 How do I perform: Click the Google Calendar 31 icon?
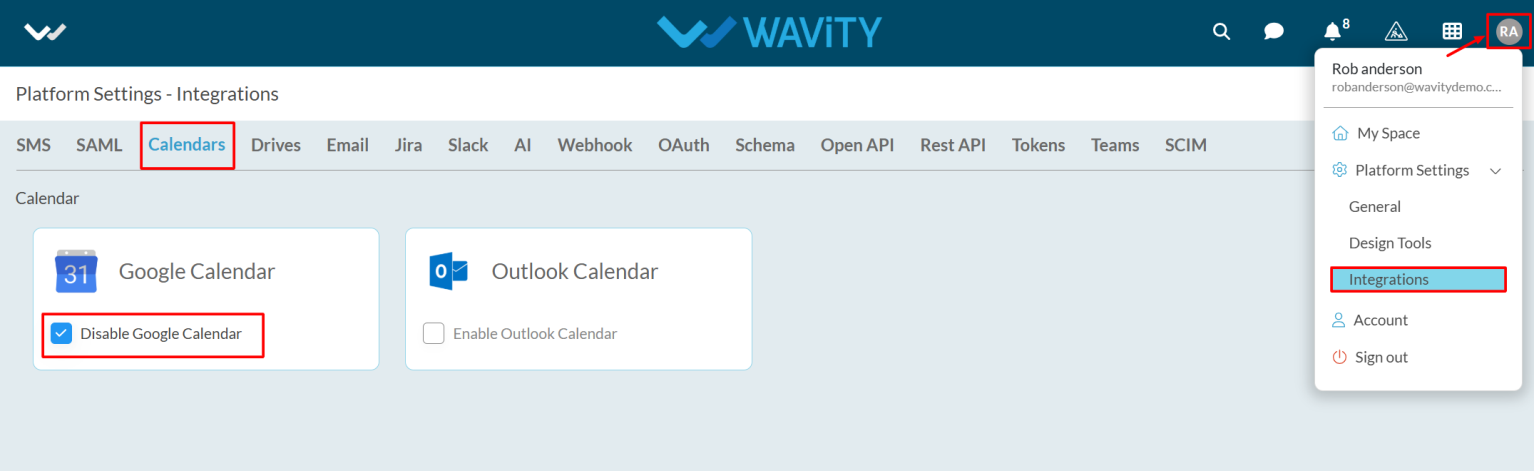point(76,271)
